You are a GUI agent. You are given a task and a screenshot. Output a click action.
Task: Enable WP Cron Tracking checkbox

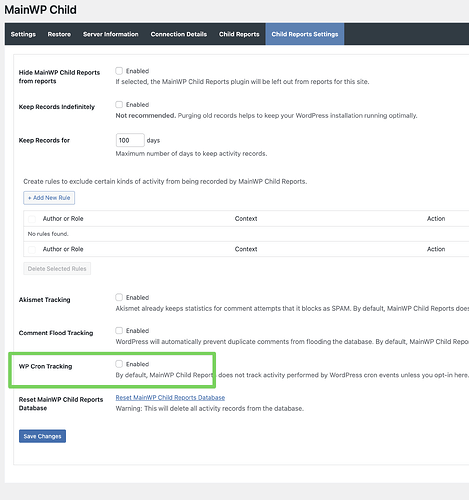click(x=119, y=364)
